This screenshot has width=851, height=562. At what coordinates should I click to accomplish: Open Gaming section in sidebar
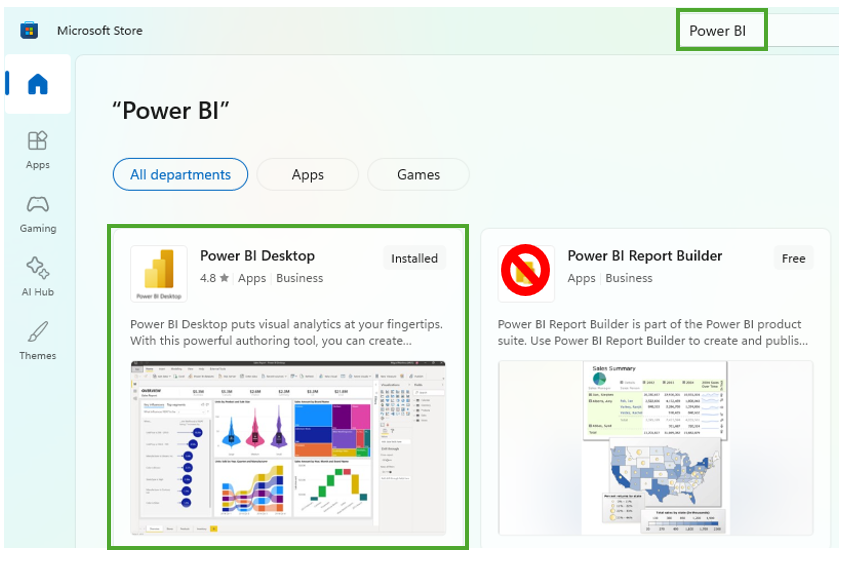[37, 214]
